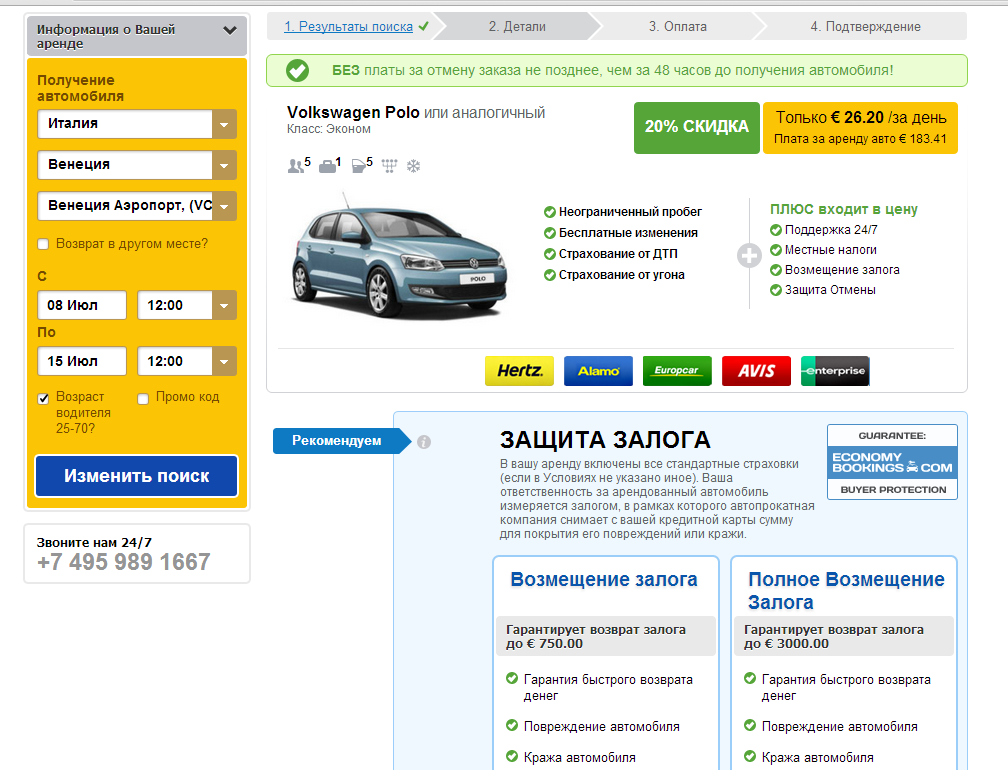The height and width of the screenshot is (770, 1008).
Task: Click checkmark icon beside Местные налоги
Action: (x=776, y=250)
